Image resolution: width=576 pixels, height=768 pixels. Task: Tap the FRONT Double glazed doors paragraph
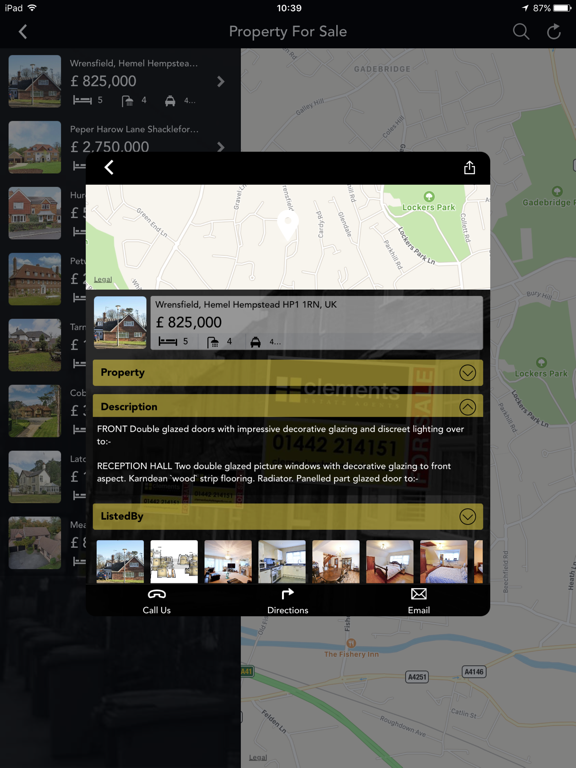tap(280, 435)
